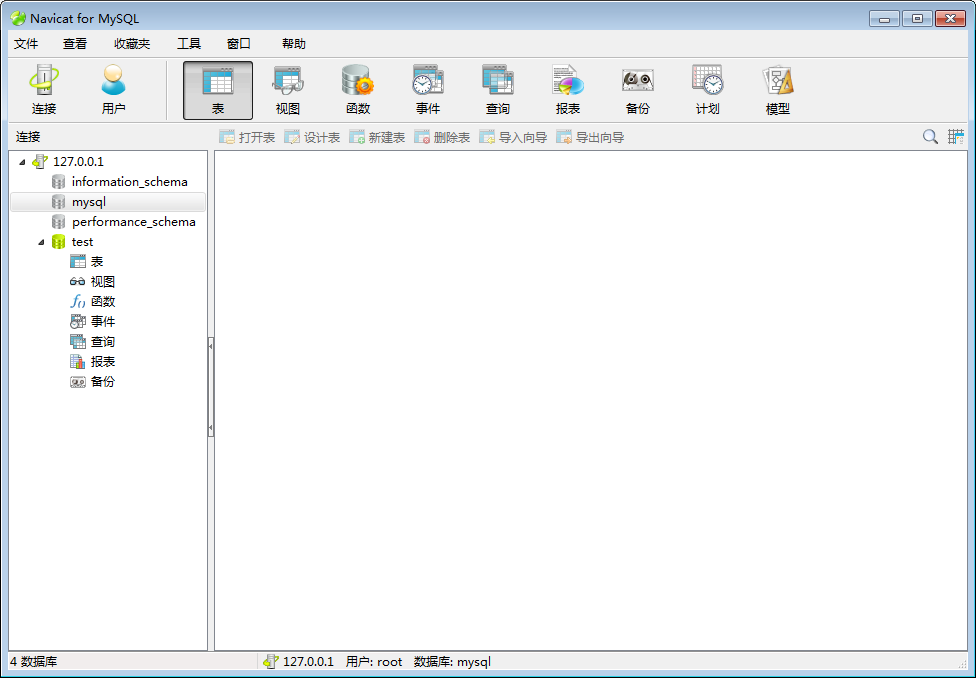
Task: Open the 工具 (Tools) menu
Action: [x=189, y=44]
